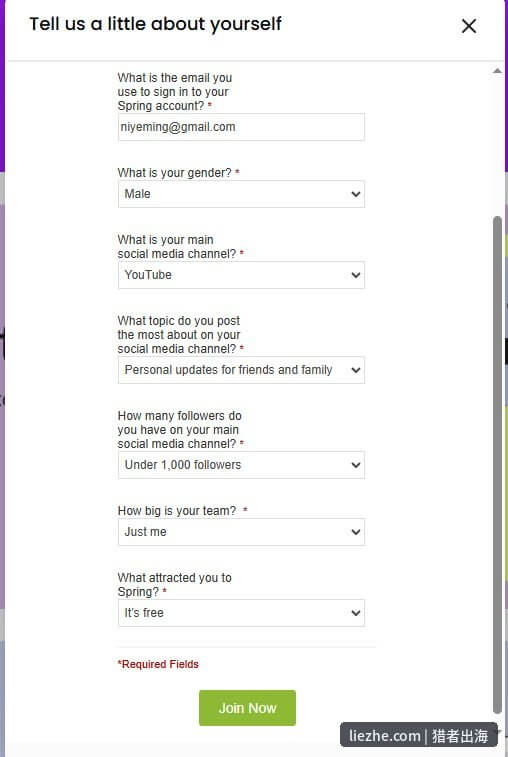Viewport: 508px width, 757px height.
Task: Click the scroll-up arrow above the scrollbar
Action: (497, 71)
